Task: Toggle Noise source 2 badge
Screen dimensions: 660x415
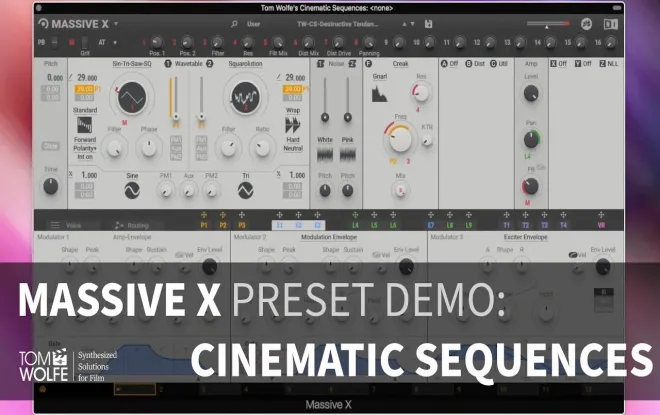Action: (352, 64)
